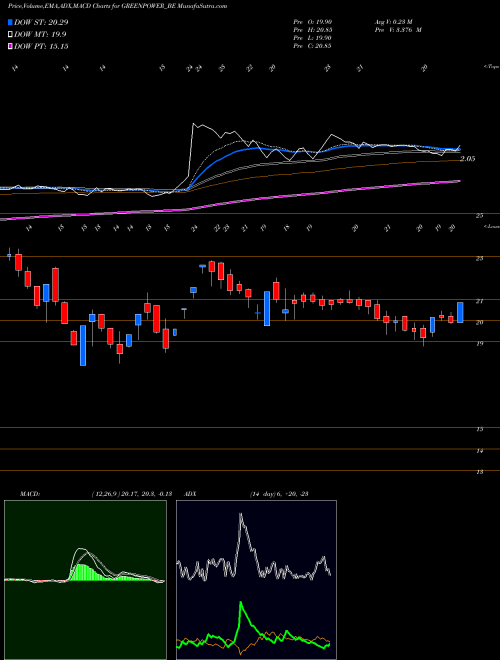Click the 'MACD:' panel heading
This screenshot has height=660, width=500.
click(x=29, y=494)
